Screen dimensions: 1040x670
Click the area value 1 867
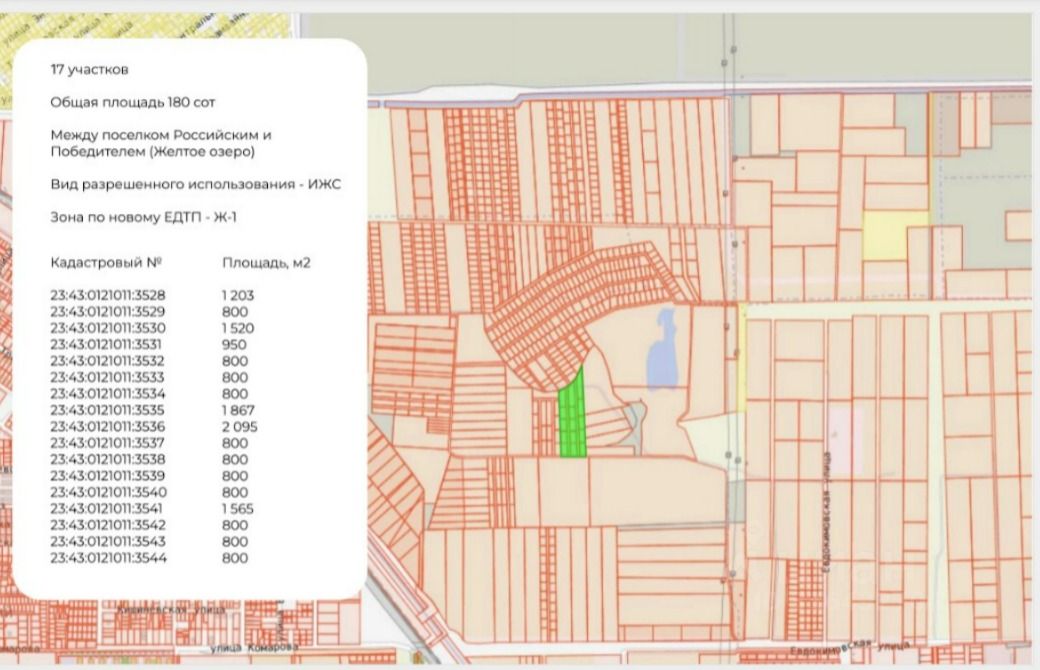pos(238,410)
